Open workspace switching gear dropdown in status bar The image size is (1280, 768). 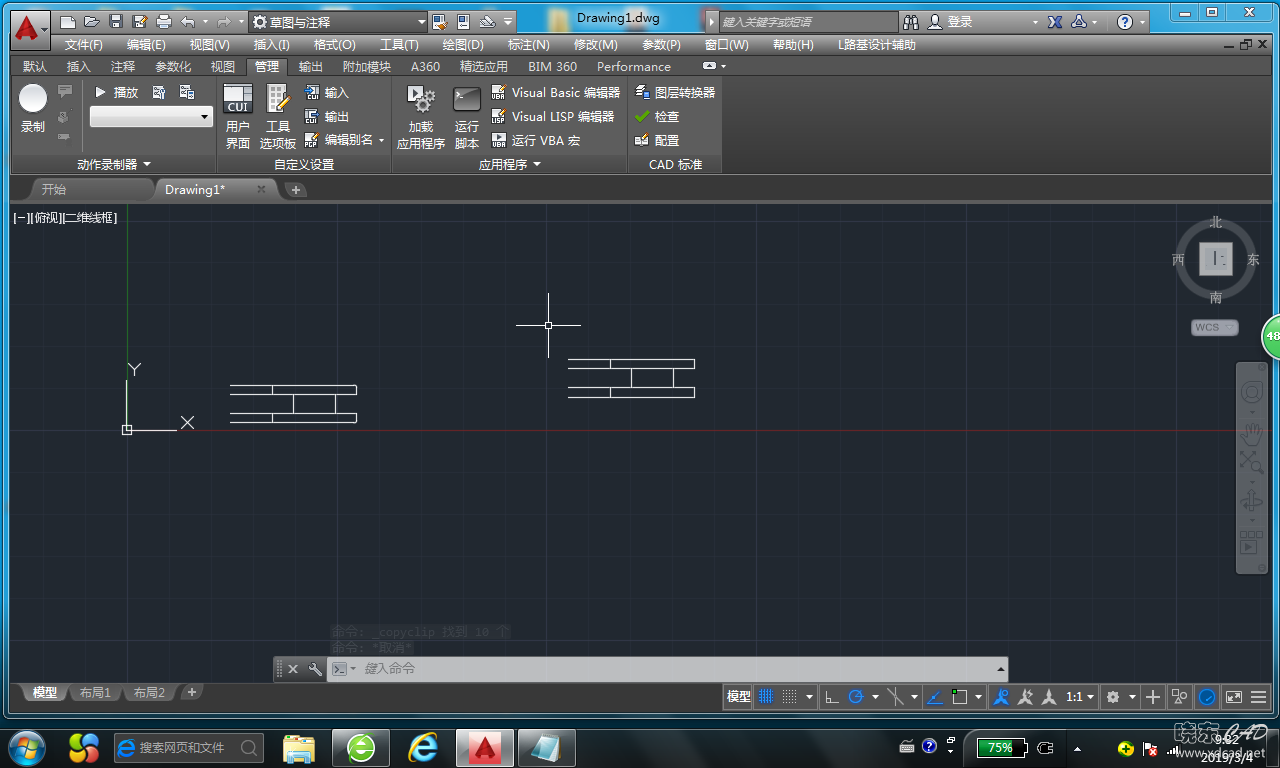pos(1132,697)
